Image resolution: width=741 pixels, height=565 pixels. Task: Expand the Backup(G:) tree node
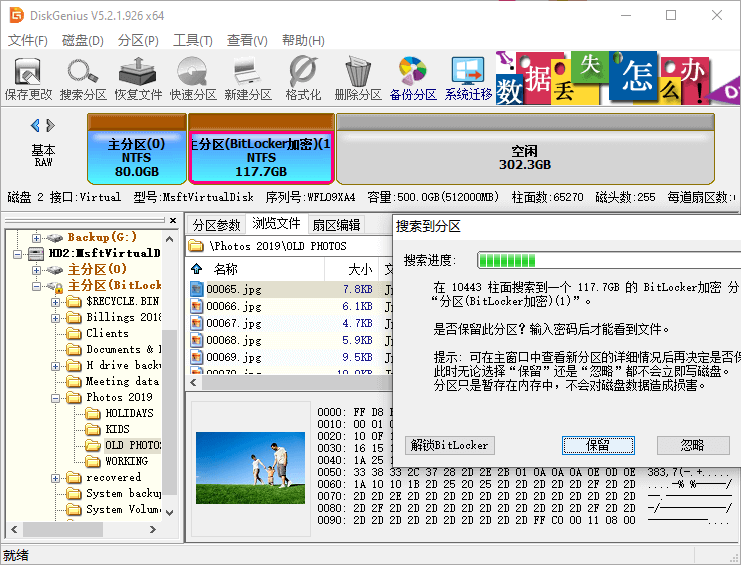point(36,238)
